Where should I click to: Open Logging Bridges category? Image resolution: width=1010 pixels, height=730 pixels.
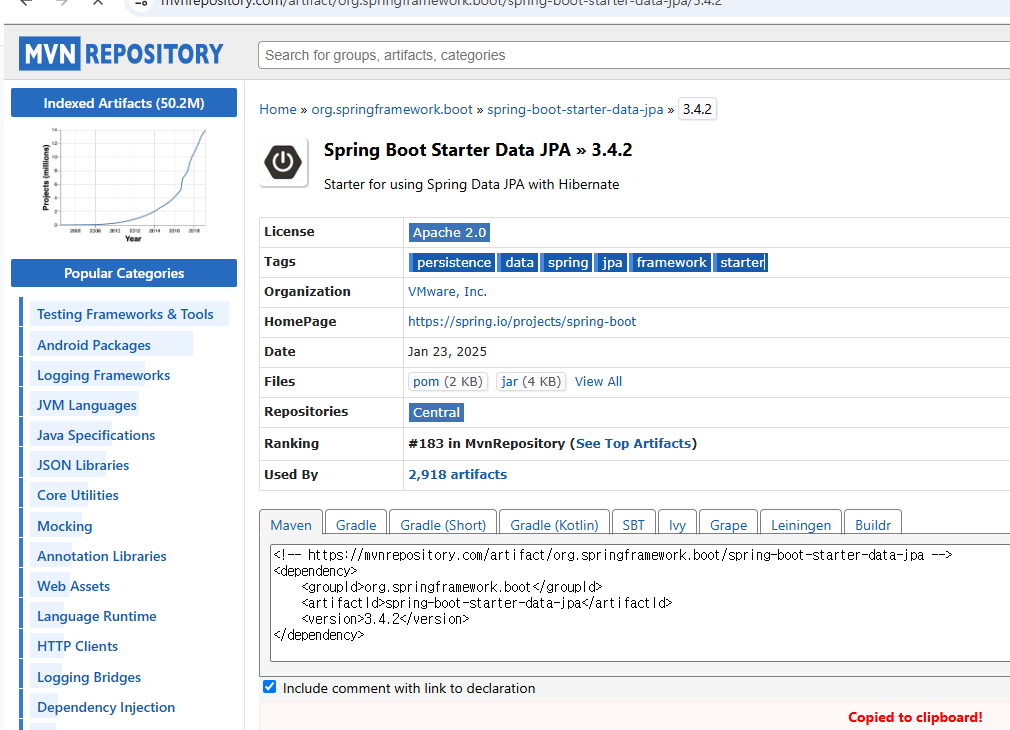[x=88, y=677]
